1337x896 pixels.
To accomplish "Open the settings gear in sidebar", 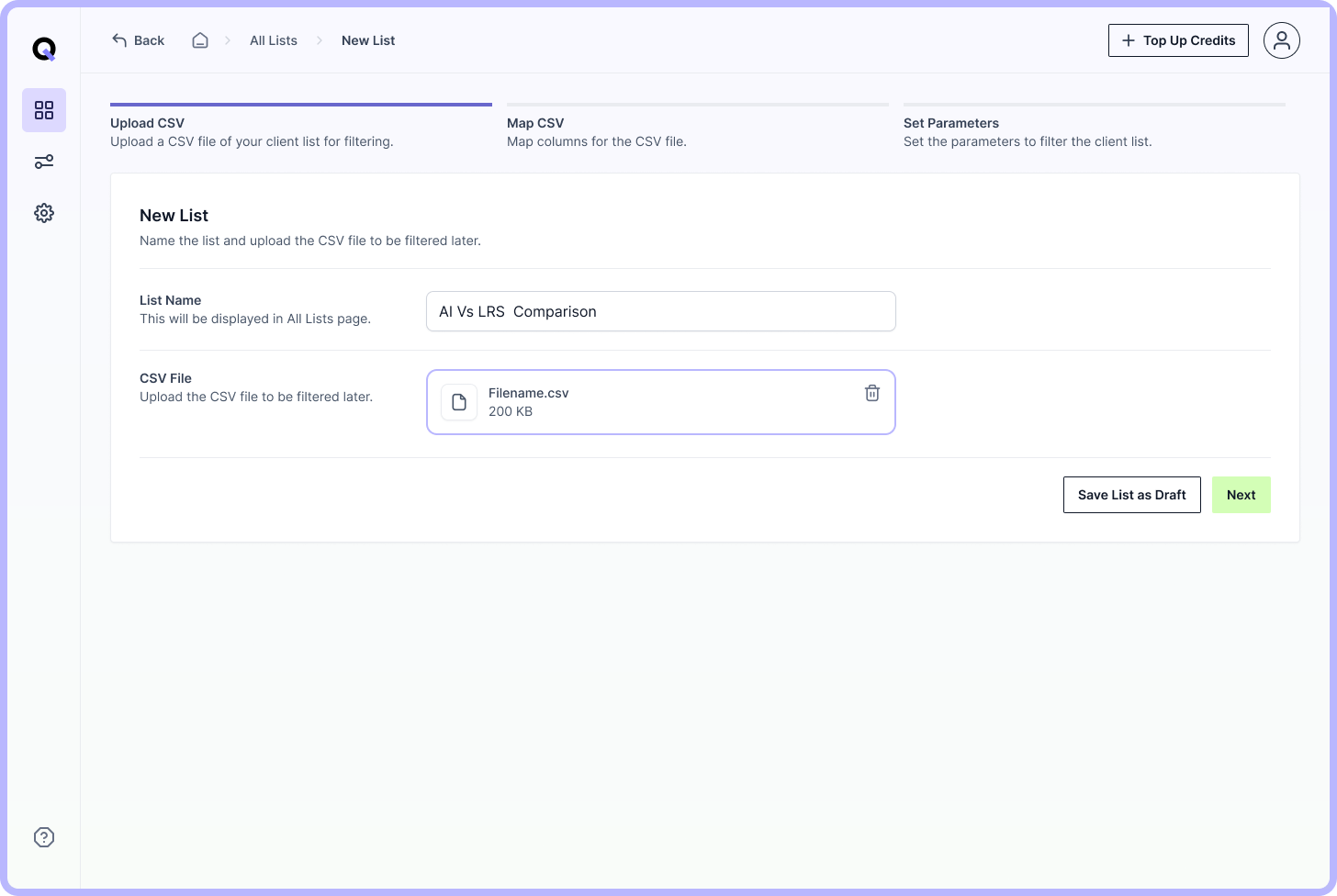I will point(44,213).
